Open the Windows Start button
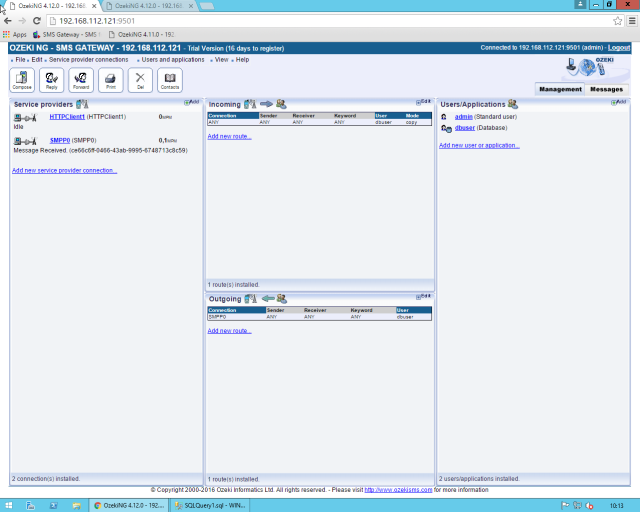This screenshot has width=640, height=512. click(x=8, y=505)
